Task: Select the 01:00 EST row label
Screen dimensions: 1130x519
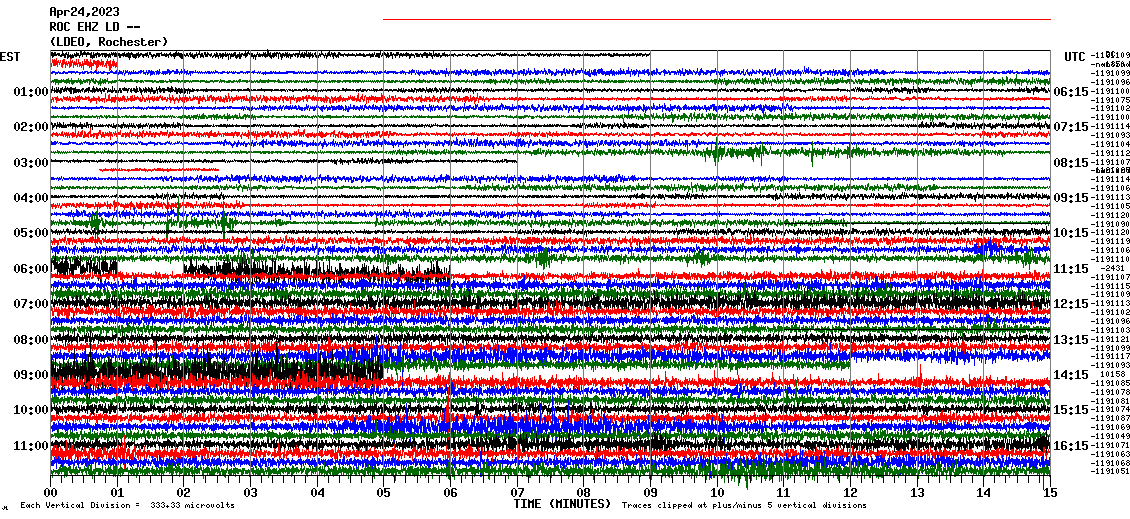Action: [31, 92]
